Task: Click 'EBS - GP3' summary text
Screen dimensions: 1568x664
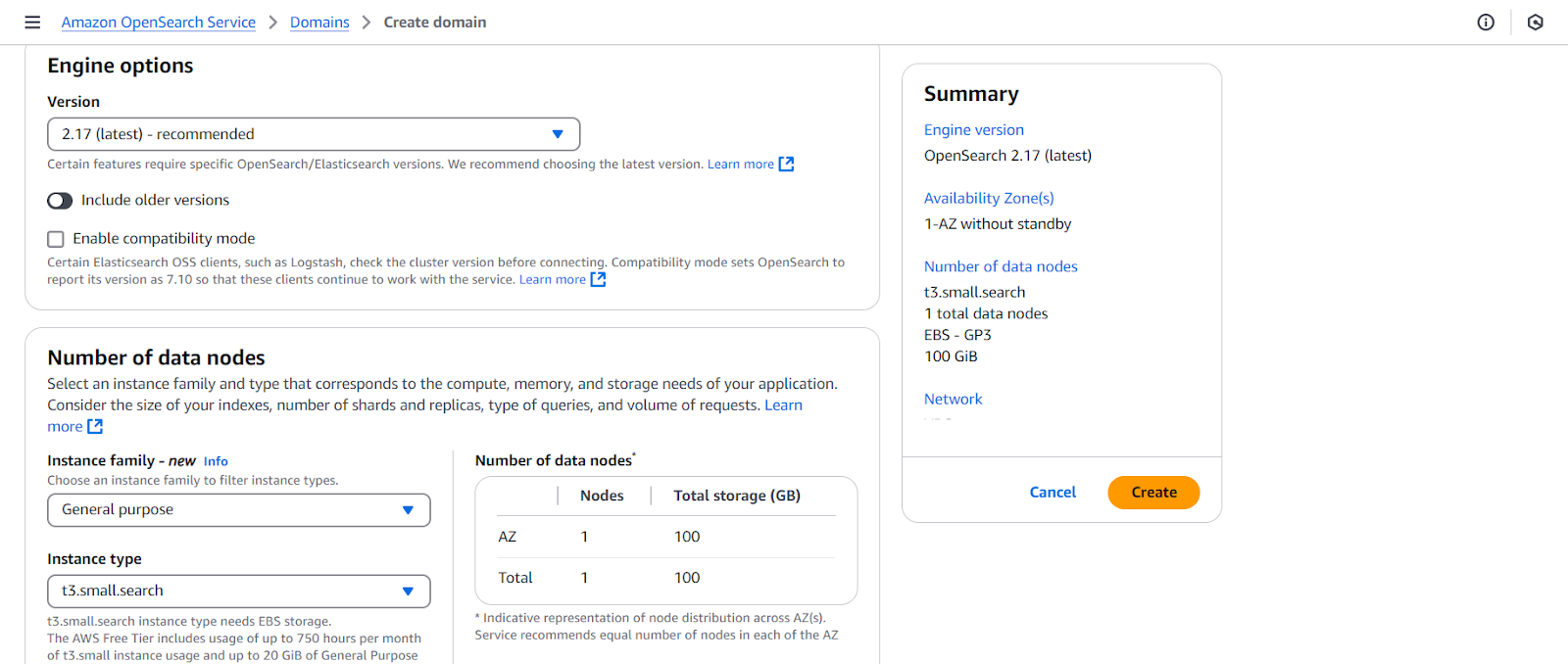Action: pos(957,336)
